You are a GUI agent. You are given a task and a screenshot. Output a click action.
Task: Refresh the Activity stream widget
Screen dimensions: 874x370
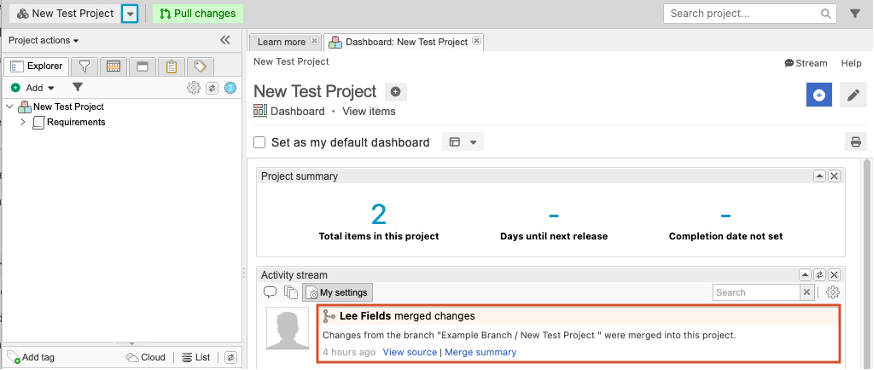(x=819, y=275)
